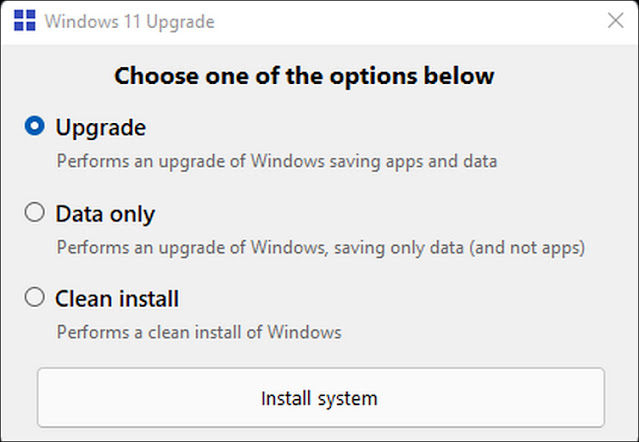This screenshot has height=442, width=639.
Task: Click blank dialog area right of Clean install
Action: [408, 299]
